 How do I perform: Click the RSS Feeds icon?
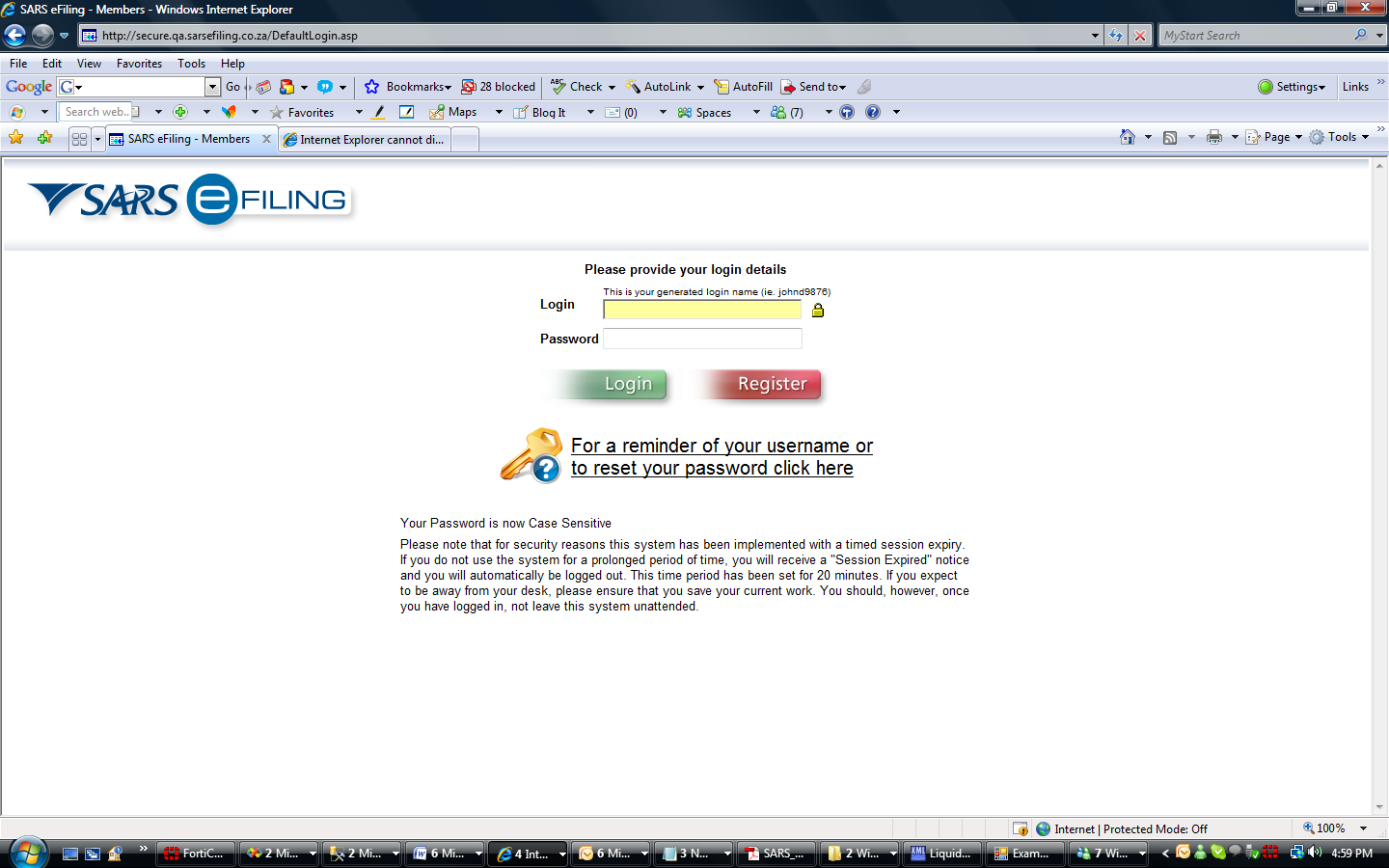1170,137
